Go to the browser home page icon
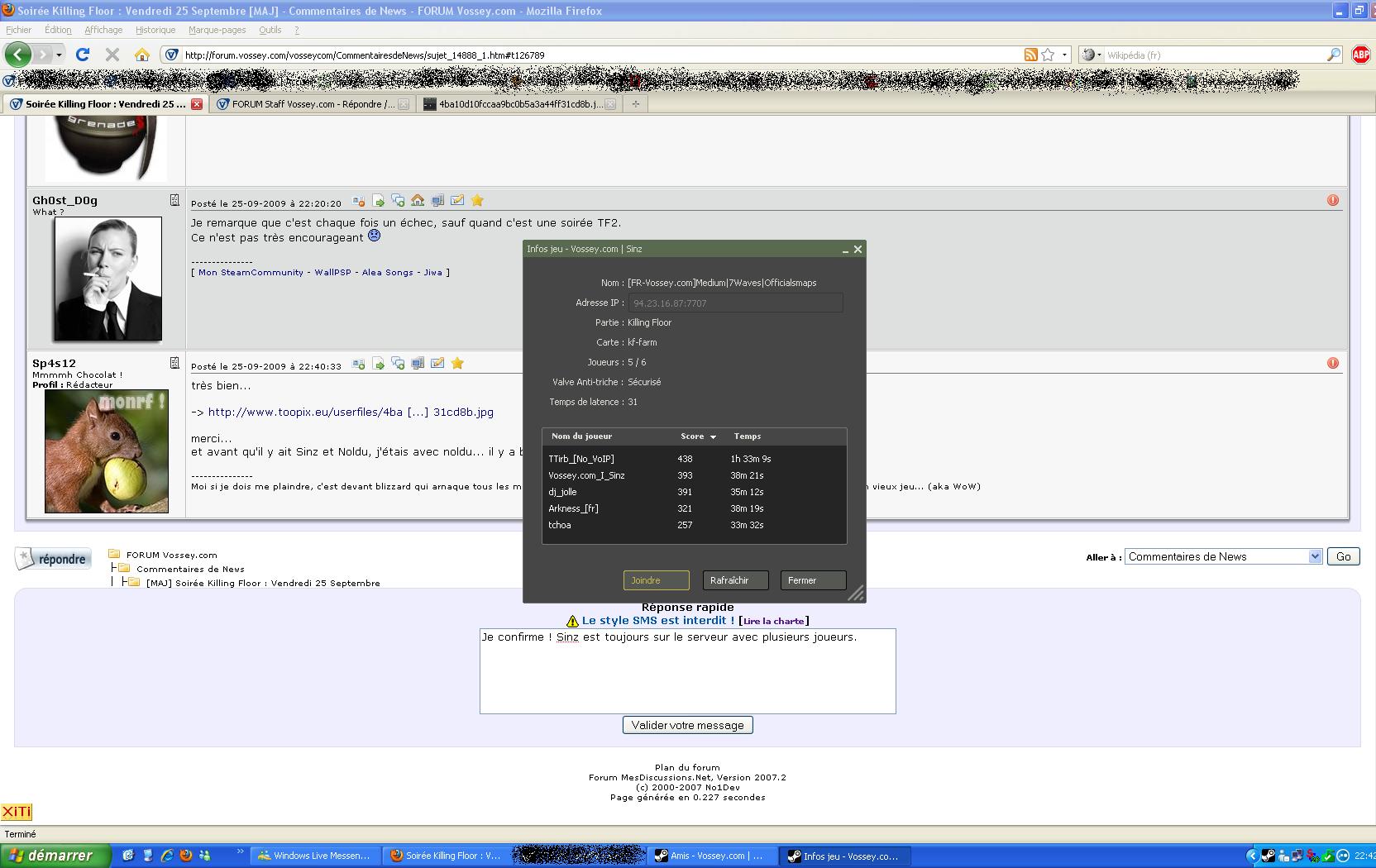The image size is (1376, 868). [142, 55]
